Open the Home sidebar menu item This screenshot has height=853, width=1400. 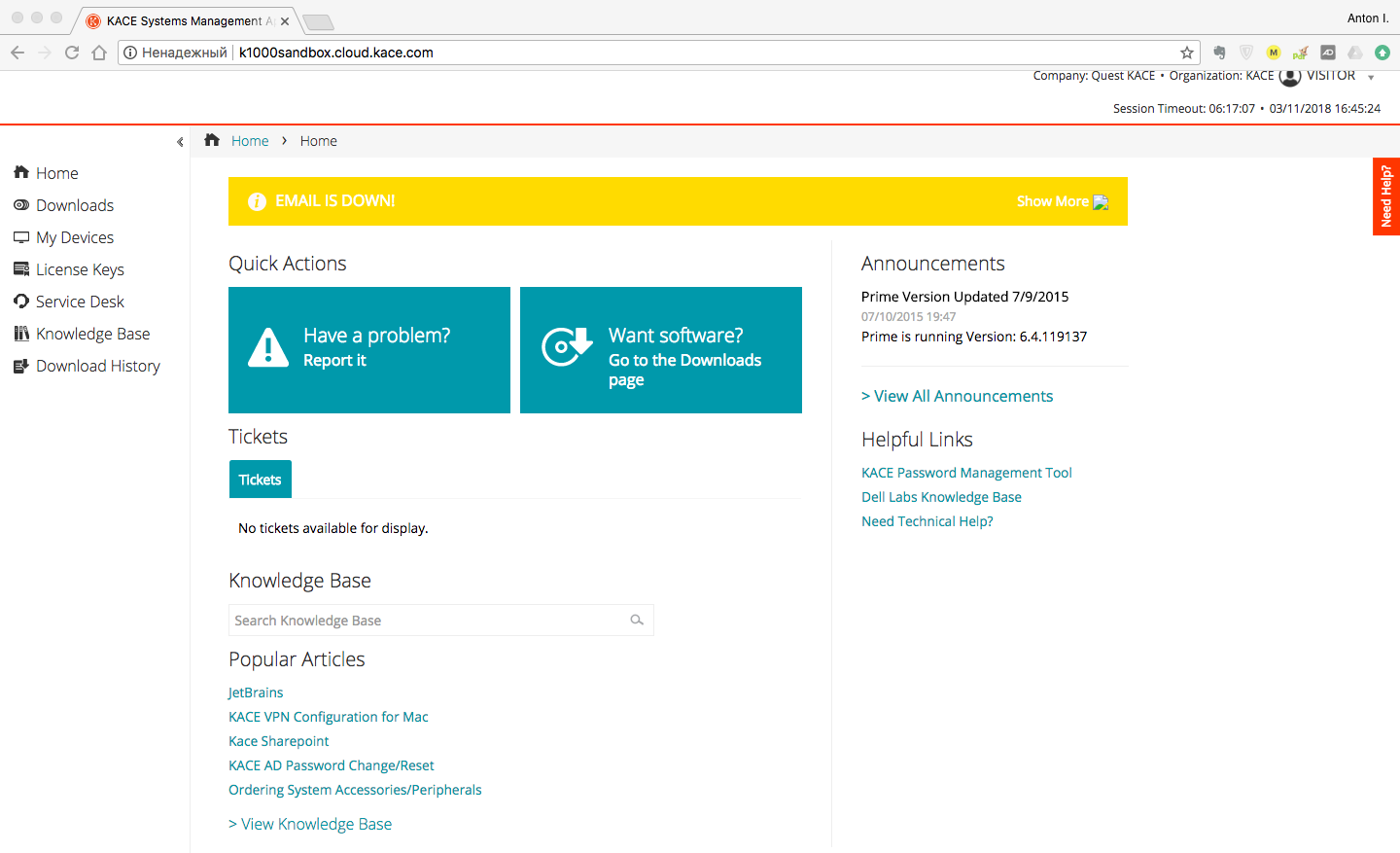pos(57,173)
